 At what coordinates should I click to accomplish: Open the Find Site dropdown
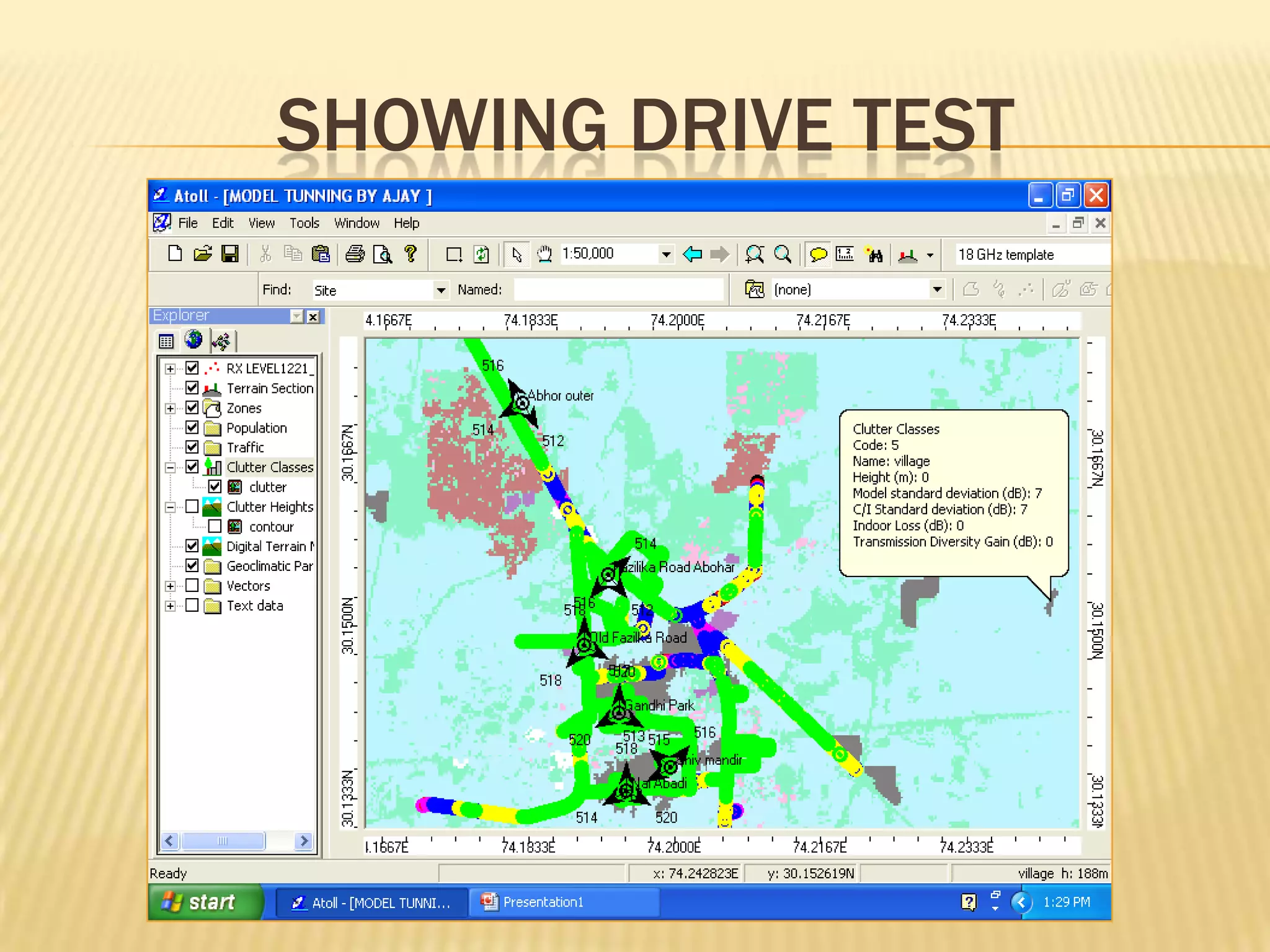441,290
